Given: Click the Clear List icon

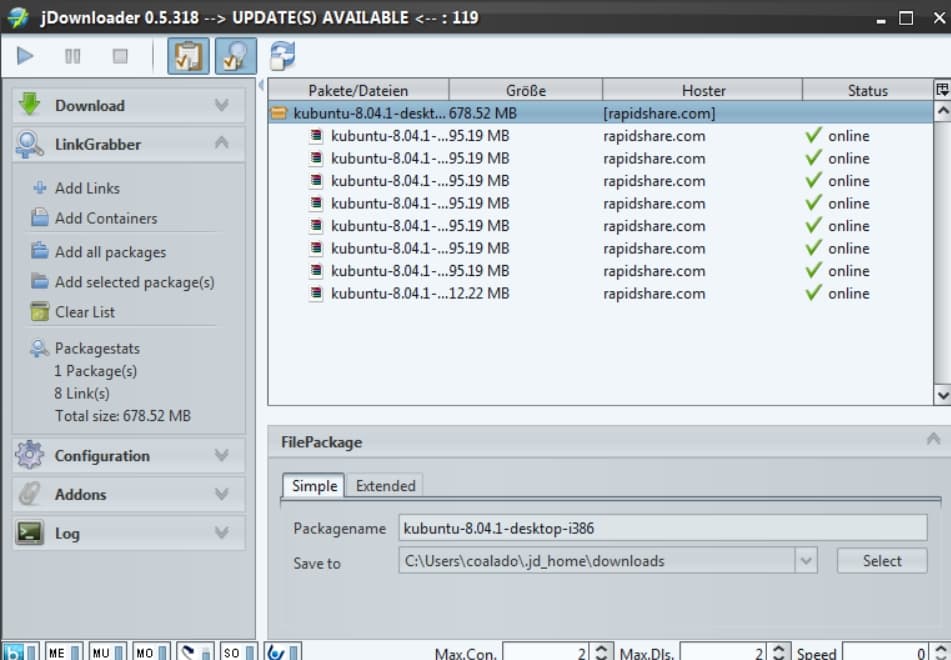Looking at the screenshot, I should click(x=40, y=311).
